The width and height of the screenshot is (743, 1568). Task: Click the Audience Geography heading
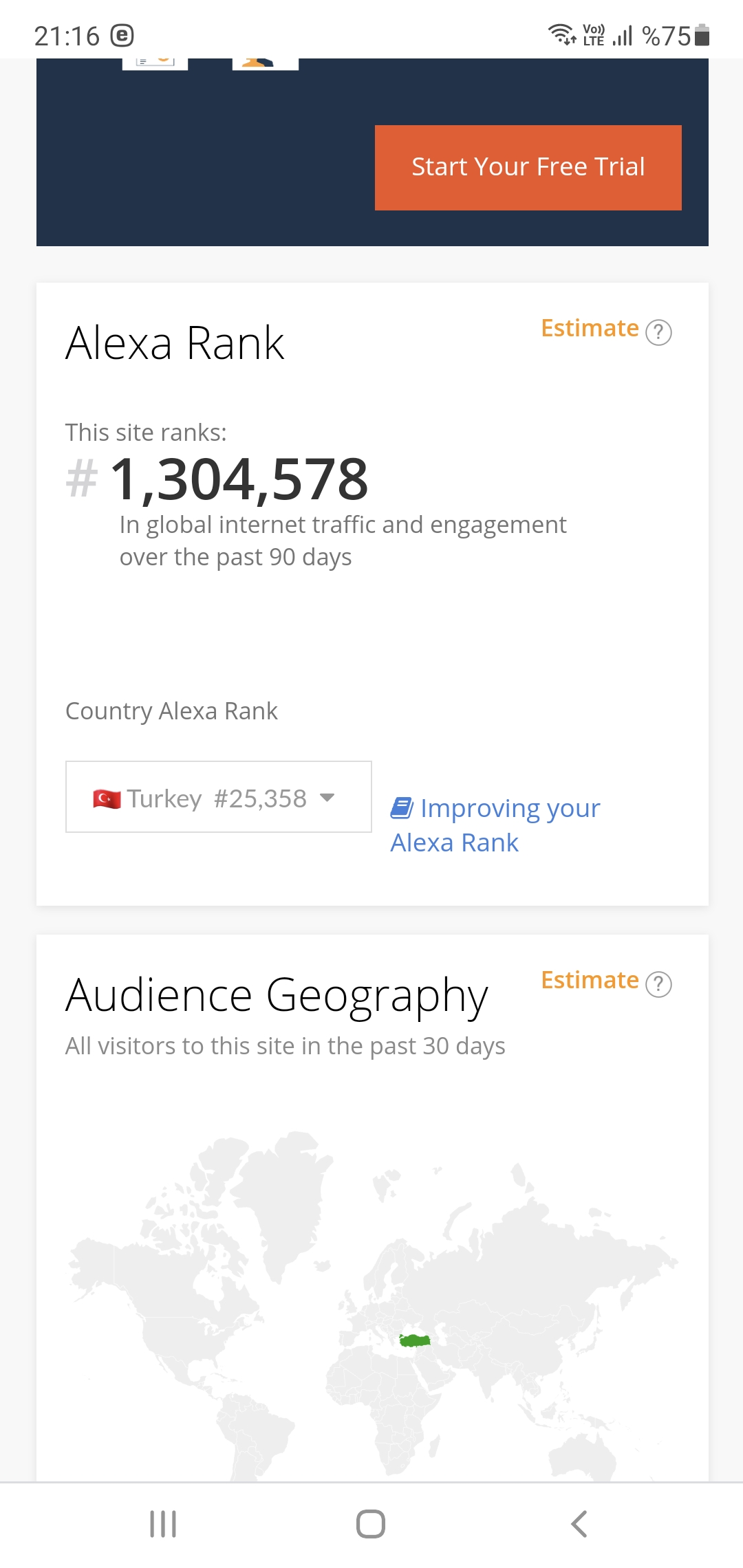(277, 996)
